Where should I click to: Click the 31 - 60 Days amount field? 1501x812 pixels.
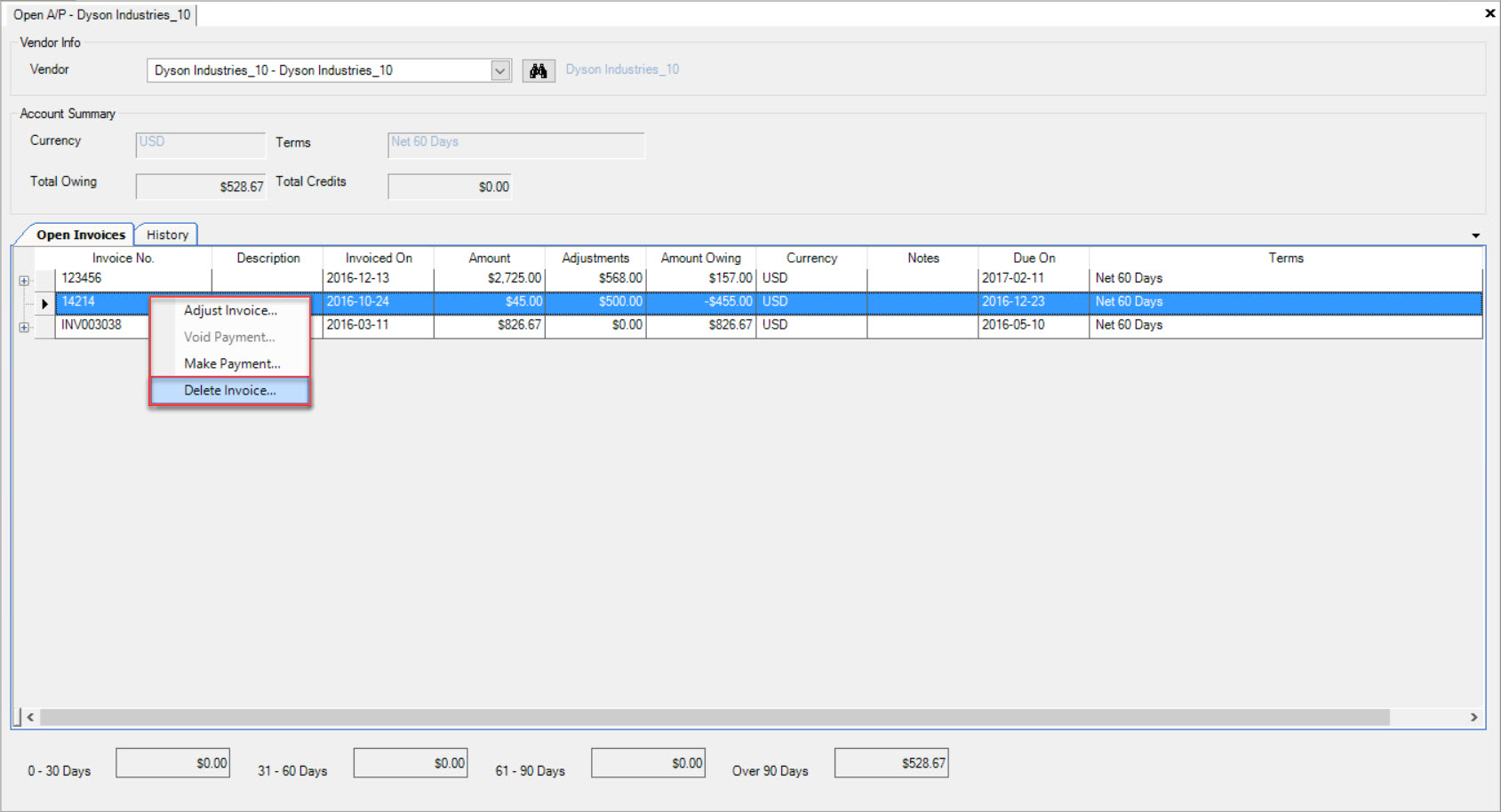[x=411, y=763]
